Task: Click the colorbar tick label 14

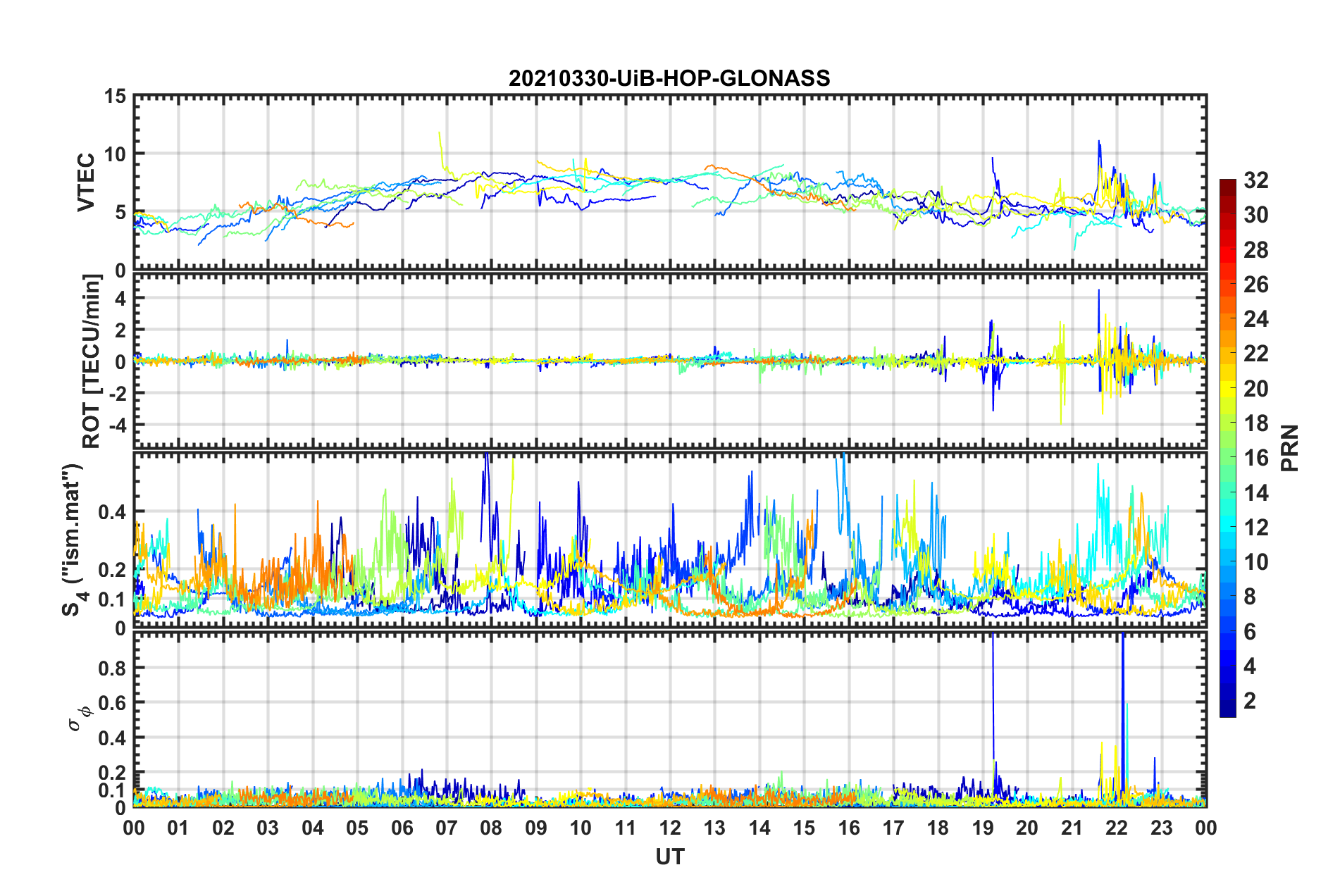Action: pyautogui.click(x=1256, y=493)
